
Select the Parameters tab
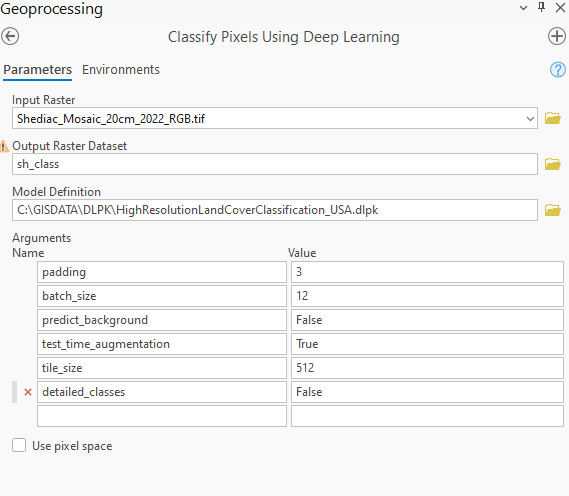coord(38,70)
